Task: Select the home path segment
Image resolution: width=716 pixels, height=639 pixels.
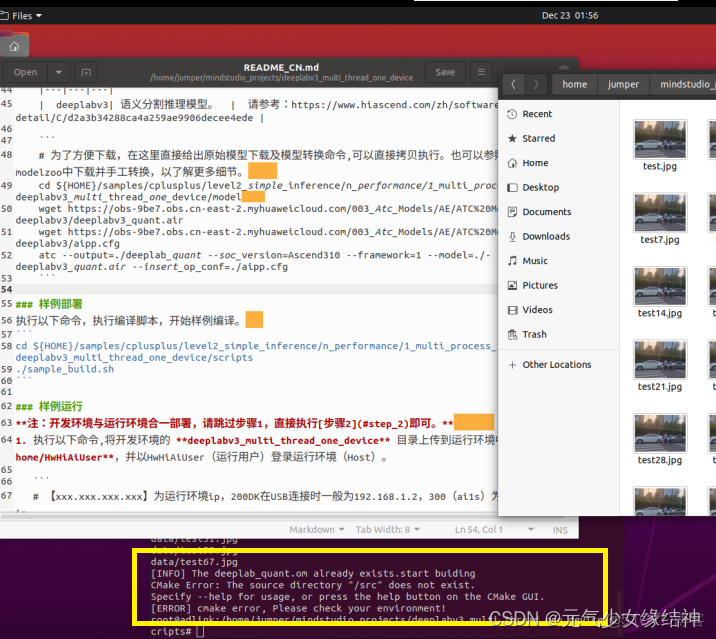Action: click(x=574, y=84)
